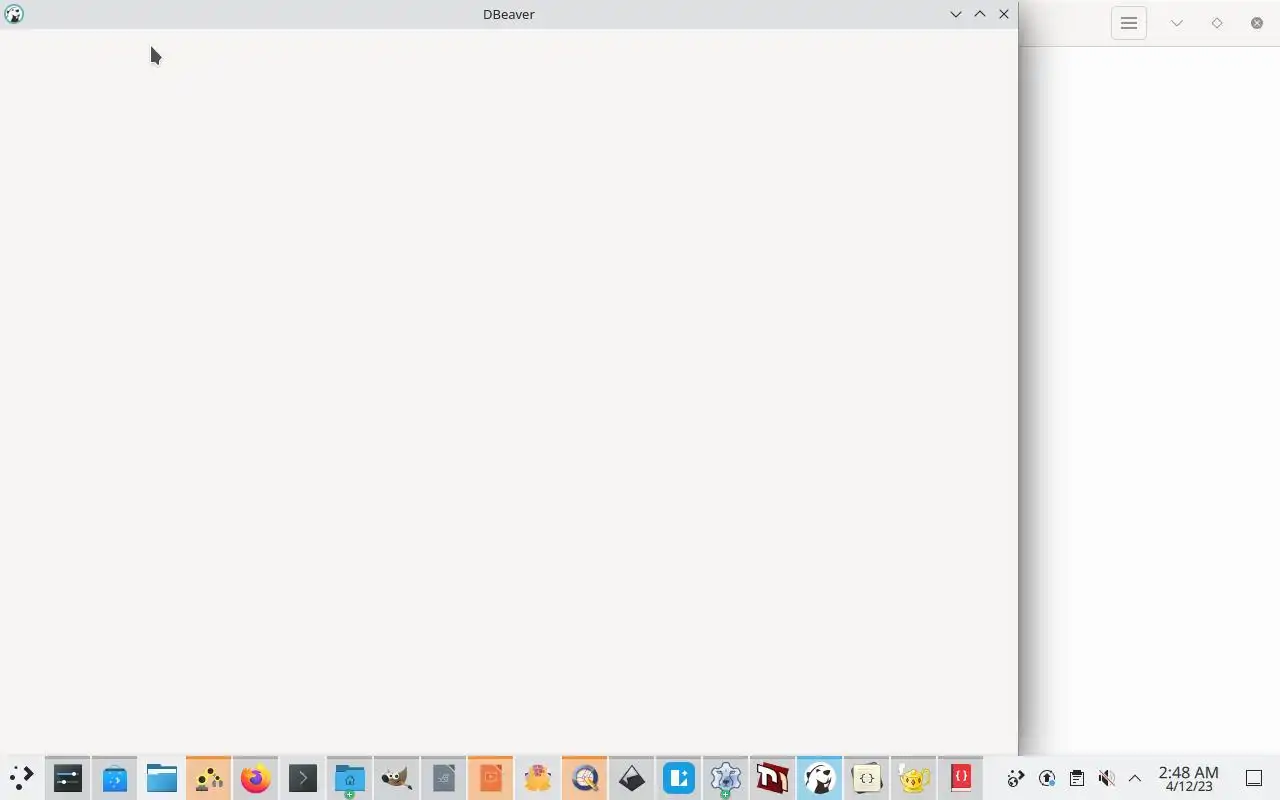Open the red curly-braces book taskbar icon
Viewport: 1280px width, 800px height.
click(x=960, y=777)
